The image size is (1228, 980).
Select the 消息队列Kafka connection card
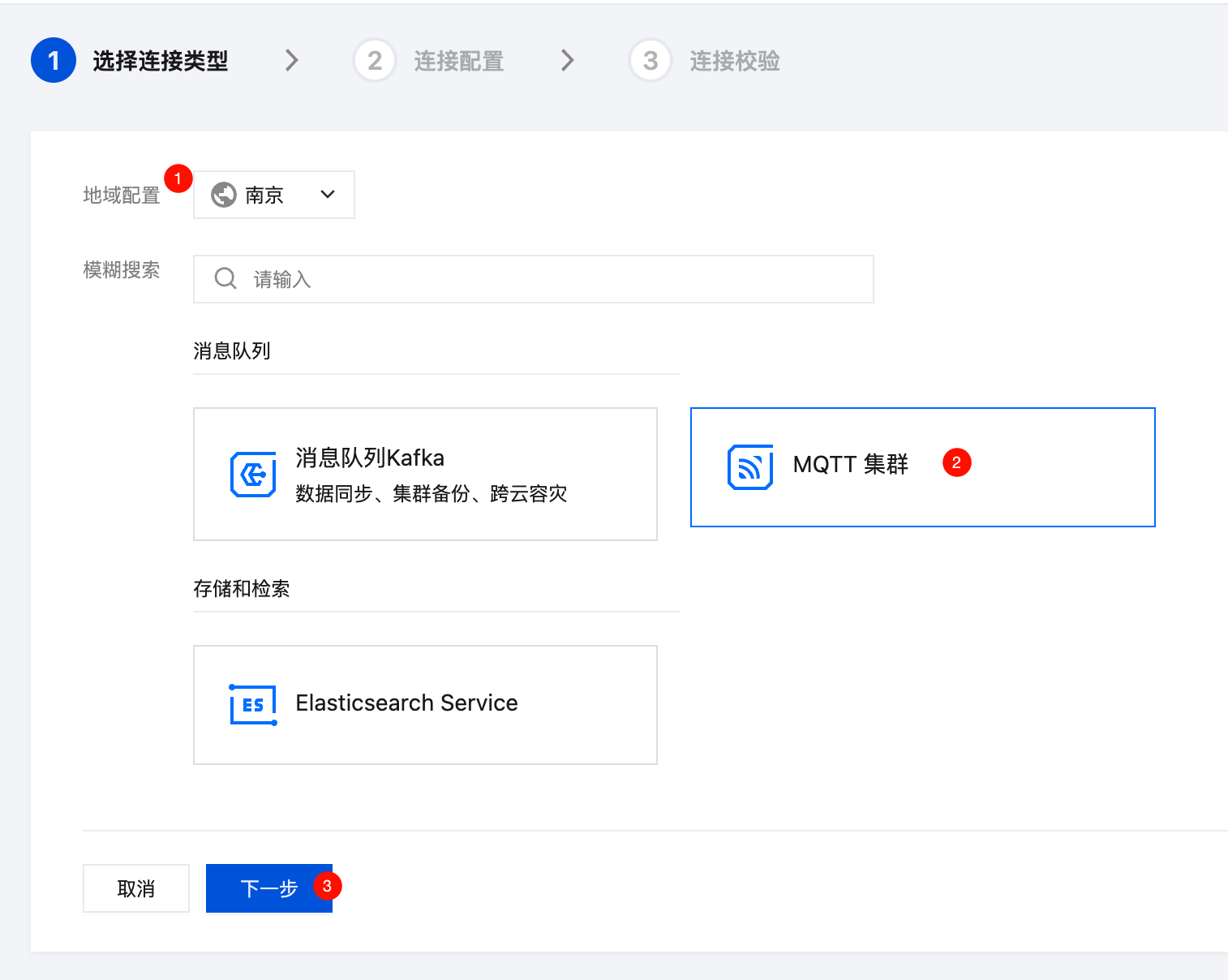(425, 474)
